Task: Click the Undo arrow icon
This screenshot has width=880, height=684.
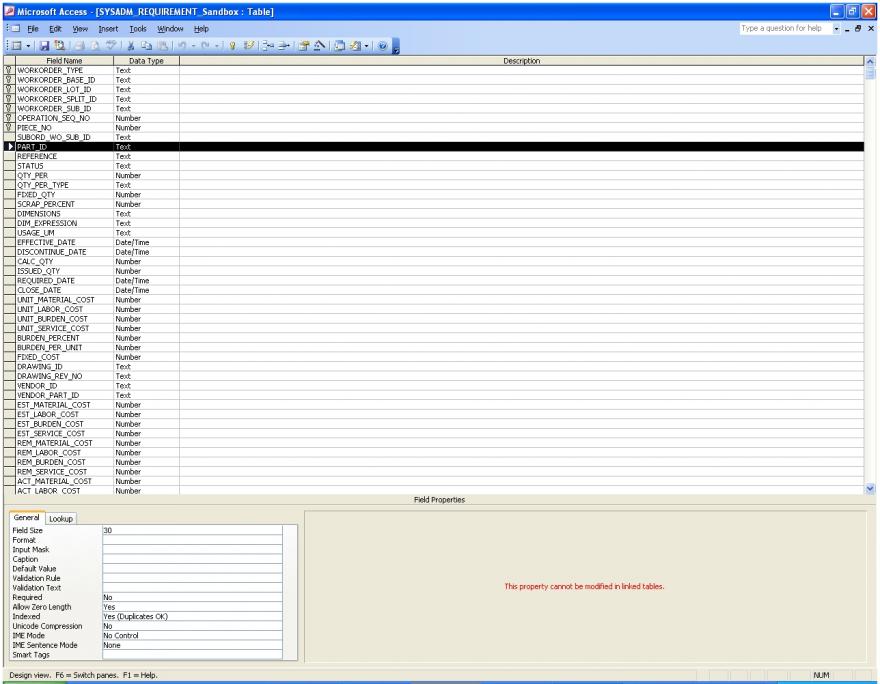Action: point(182,46)
